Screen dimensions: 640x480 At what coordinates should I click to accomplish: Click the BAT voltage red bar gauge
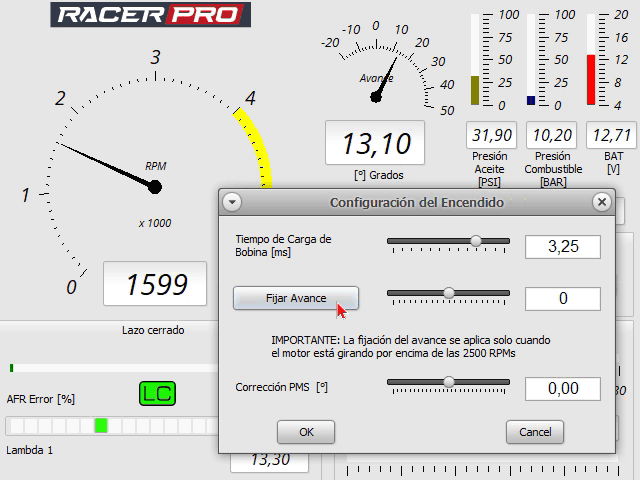coord(591,60)
